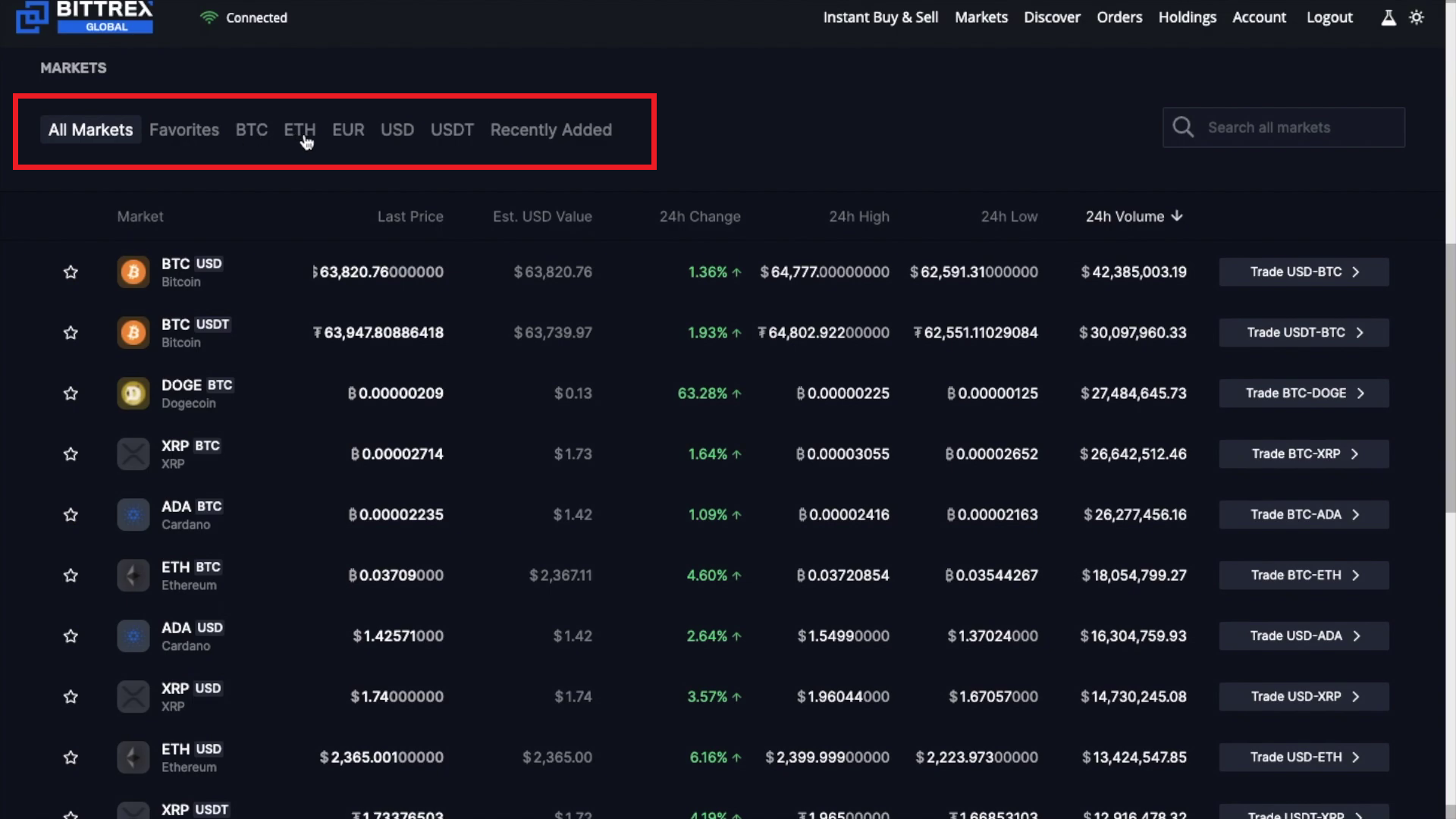Switch to the EUR markets tab
The height and width of the screenshot is (819, 1456).
point(348,130)
